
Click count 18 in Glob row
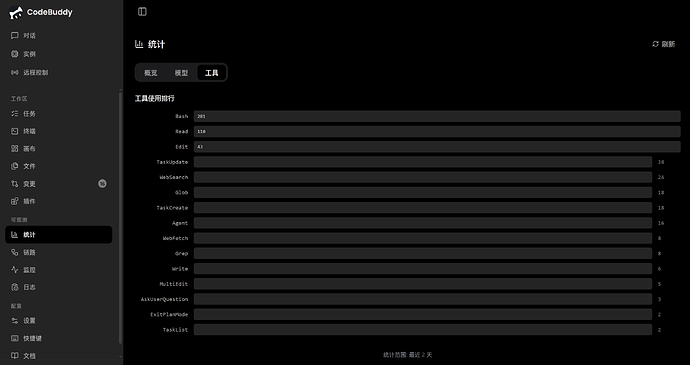[x=661, y=192]
